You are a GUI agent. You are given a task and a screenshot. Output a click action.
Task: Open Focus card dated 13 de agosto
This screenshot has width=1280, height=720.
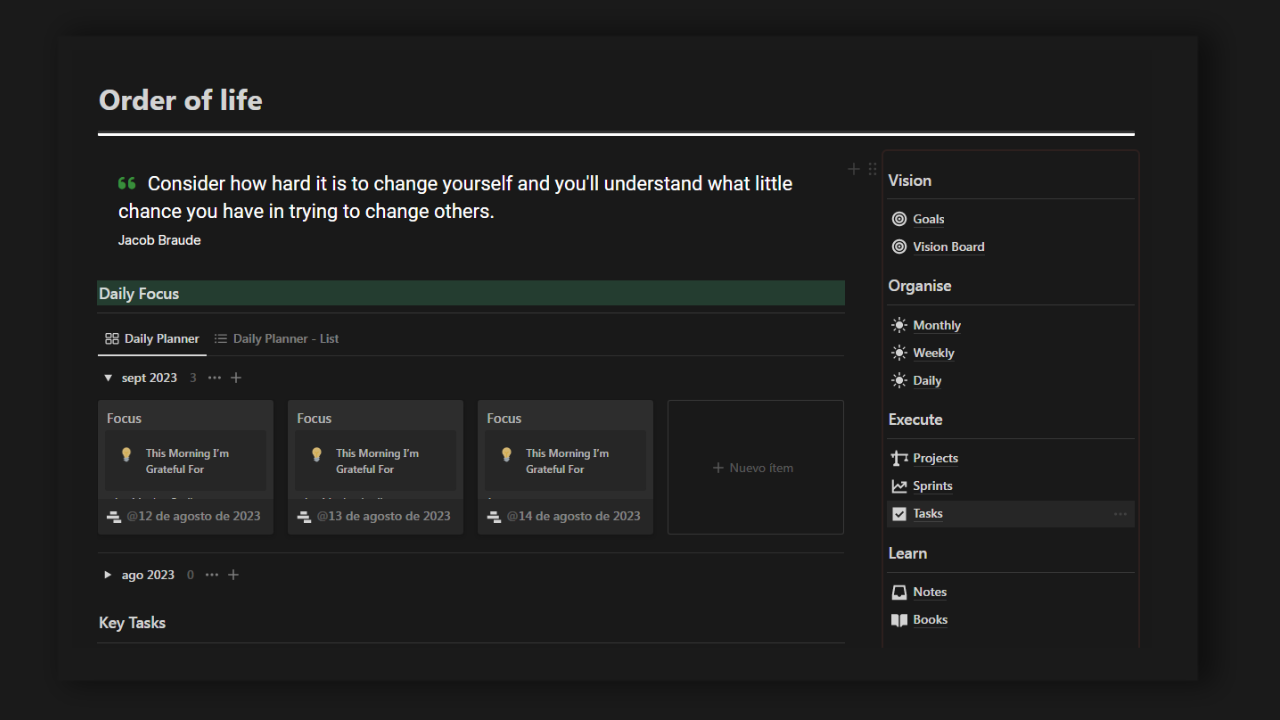(x=375, y=467)
